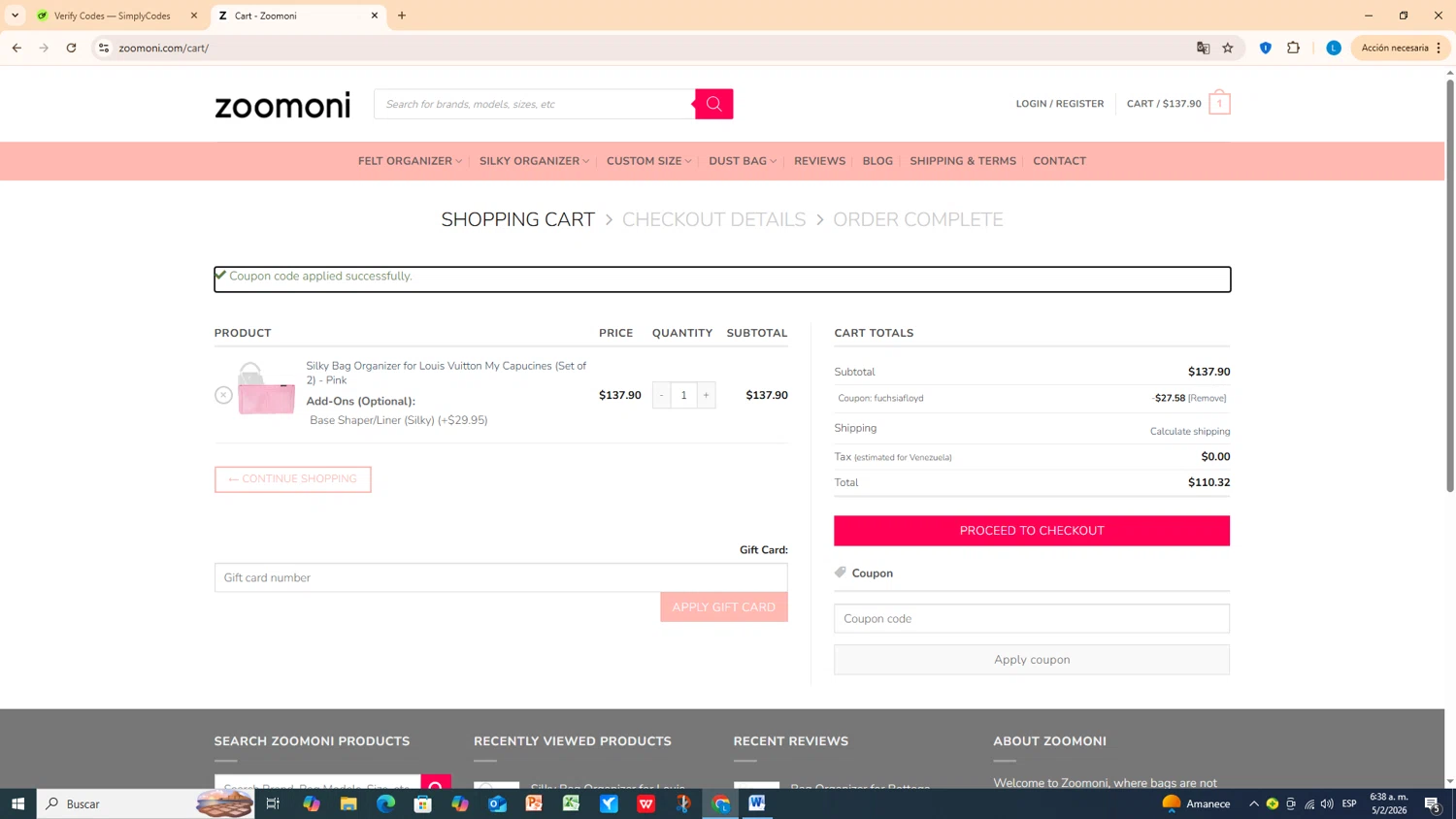1456x819 pixels.
Task: Open the Blog page
Action: click(x=877, y=161)
